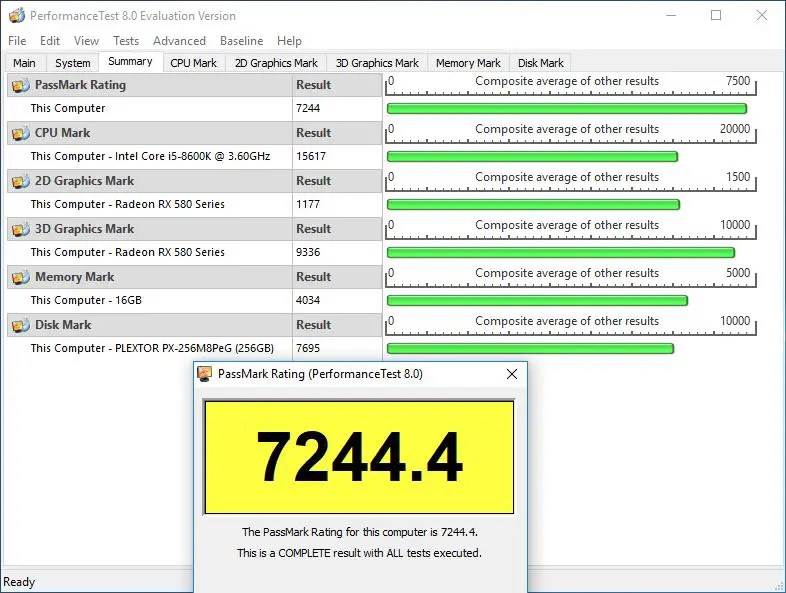786x593 pixels.
Task: Click the COMPLETE result message text
Action: (359, 553)
